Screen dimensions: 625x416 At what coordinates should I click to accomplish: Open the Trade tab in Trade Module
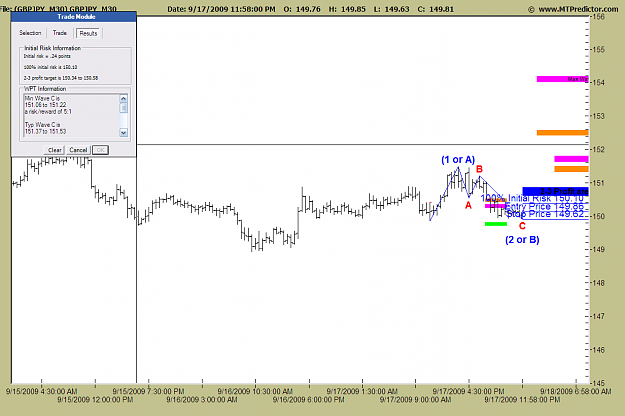60,33
